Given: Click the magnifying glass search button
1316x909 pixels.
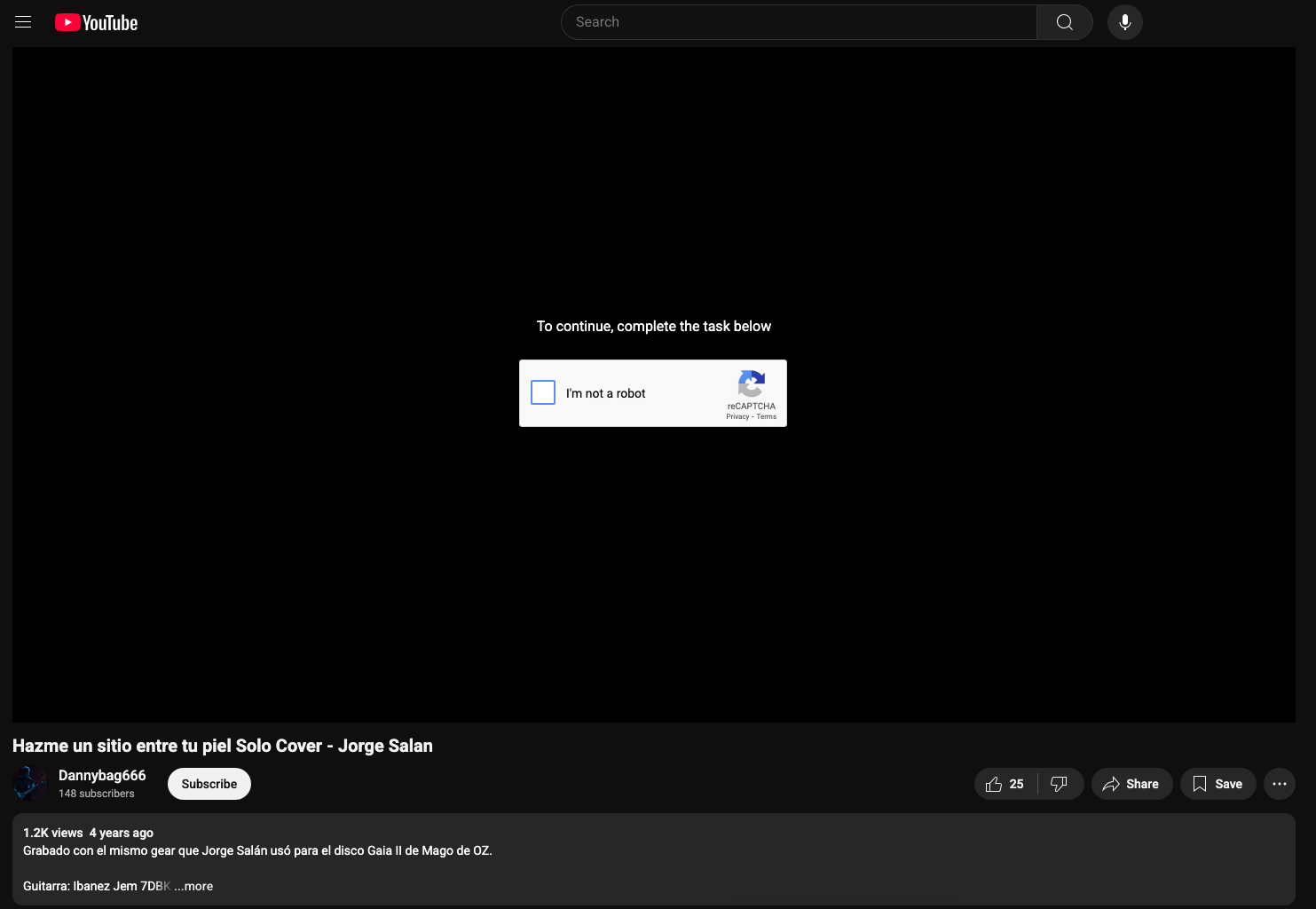Looking at the screenshot, I should tap(1065, 22).
